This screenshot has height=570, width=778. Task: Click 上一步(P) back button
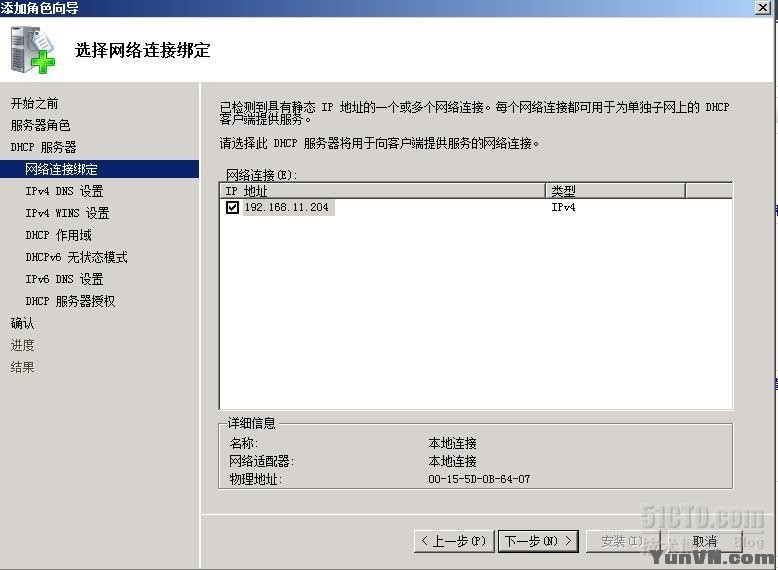coord(454,541)
